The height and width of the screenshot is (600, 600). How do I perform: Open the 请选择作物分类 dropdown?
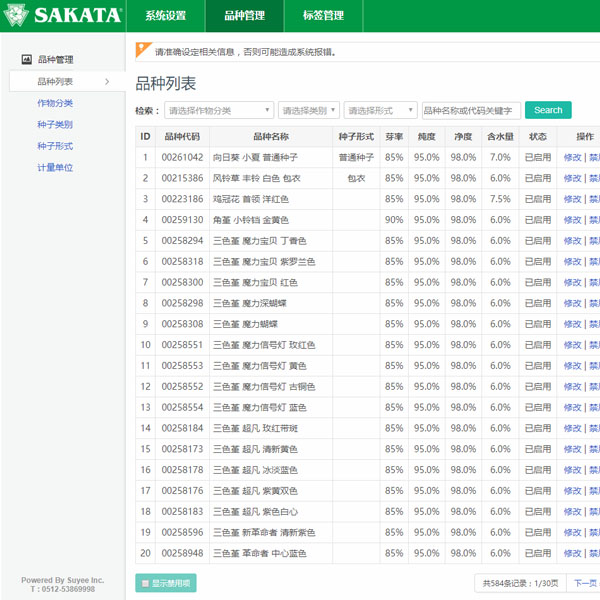[x=219, y=110]
